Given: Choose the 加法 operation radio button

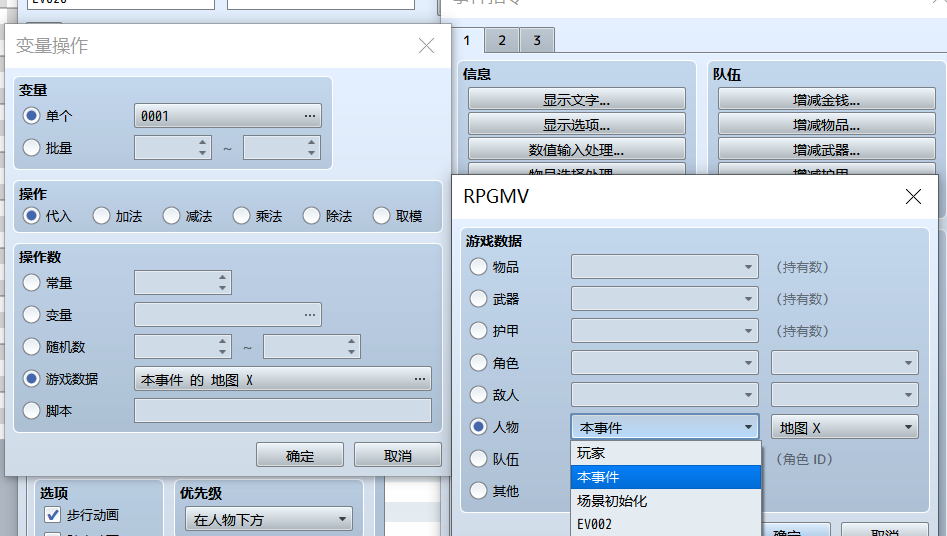Looking at the screenshot, I should [101, 216].
